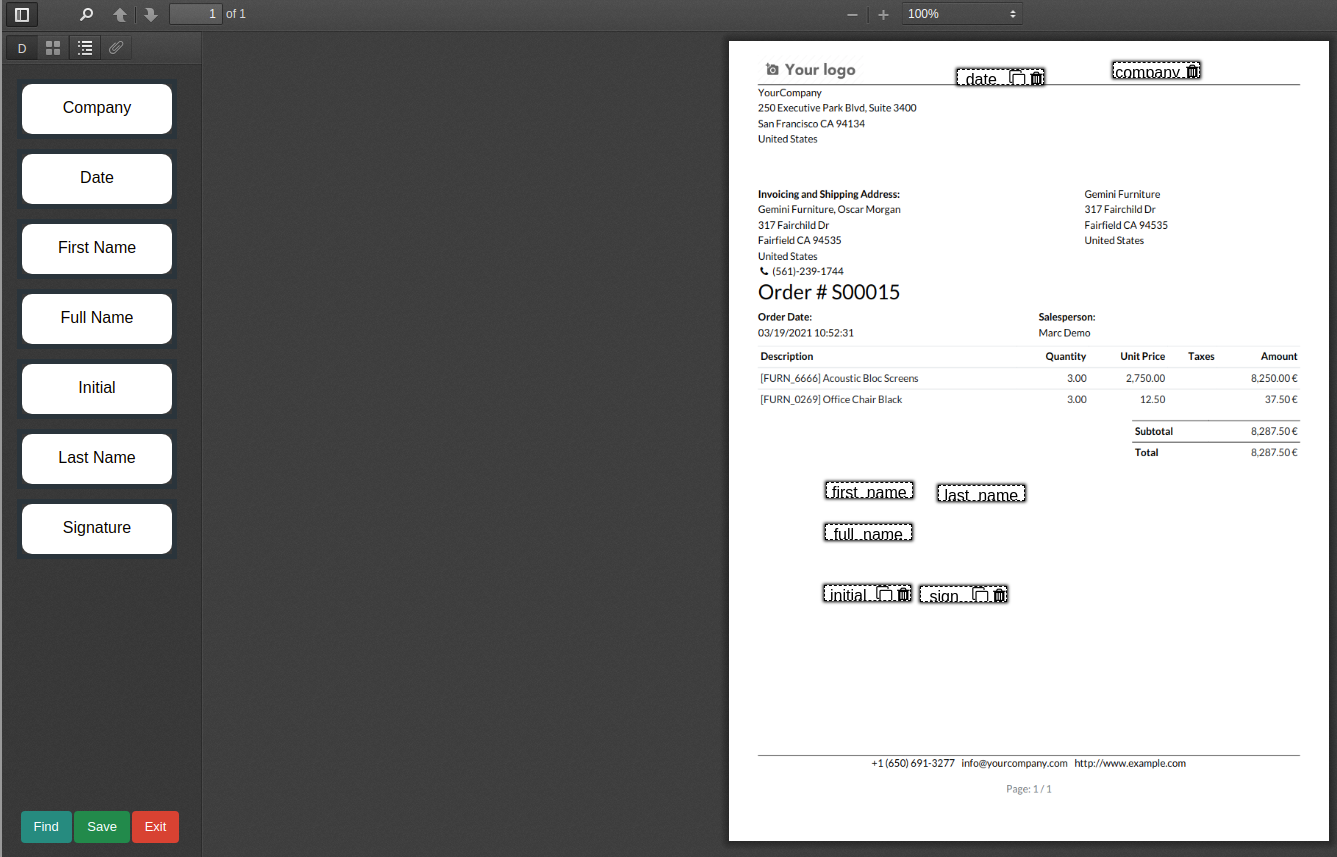Open the find-in-document magnifier tool
The width and height of the screenshot is (1337, 857).
[87, 14]
